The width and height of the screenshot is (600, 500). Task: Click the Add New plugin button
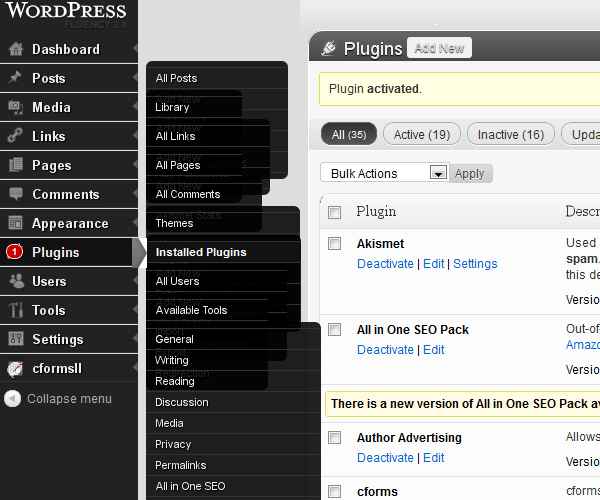tap(439, 48)
